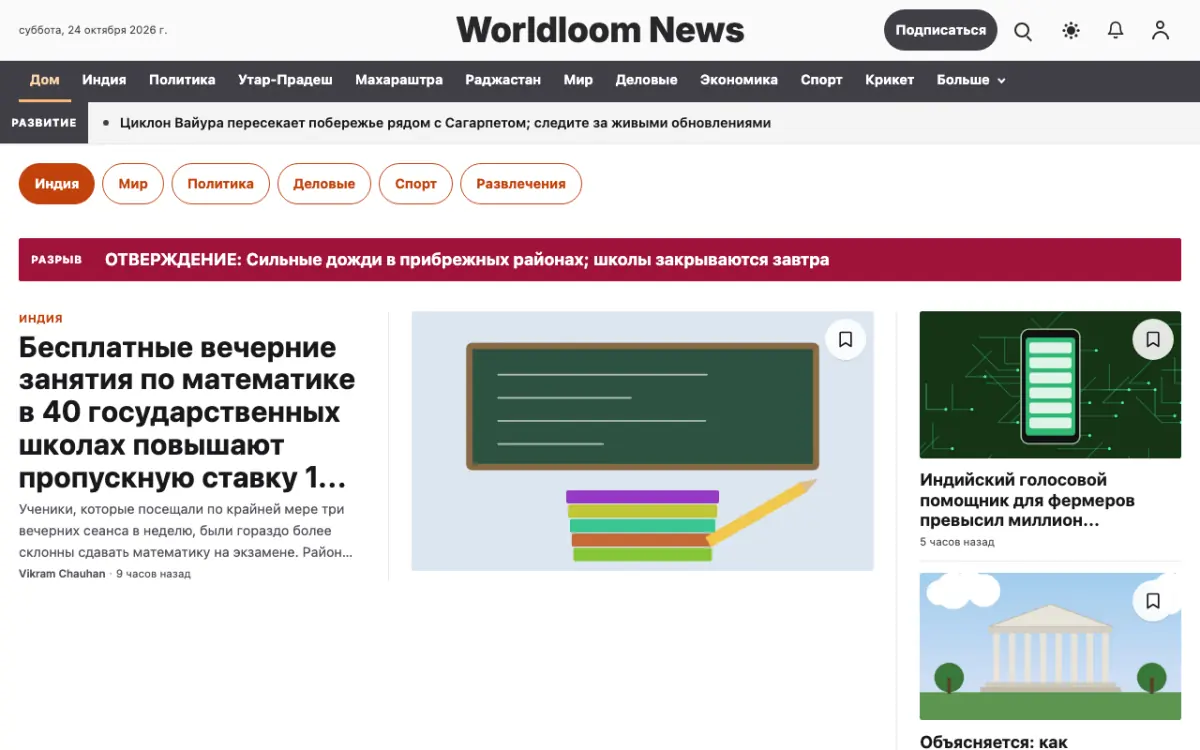
Task: Open Мир in the top navigation bar
Action: [578, 80]
